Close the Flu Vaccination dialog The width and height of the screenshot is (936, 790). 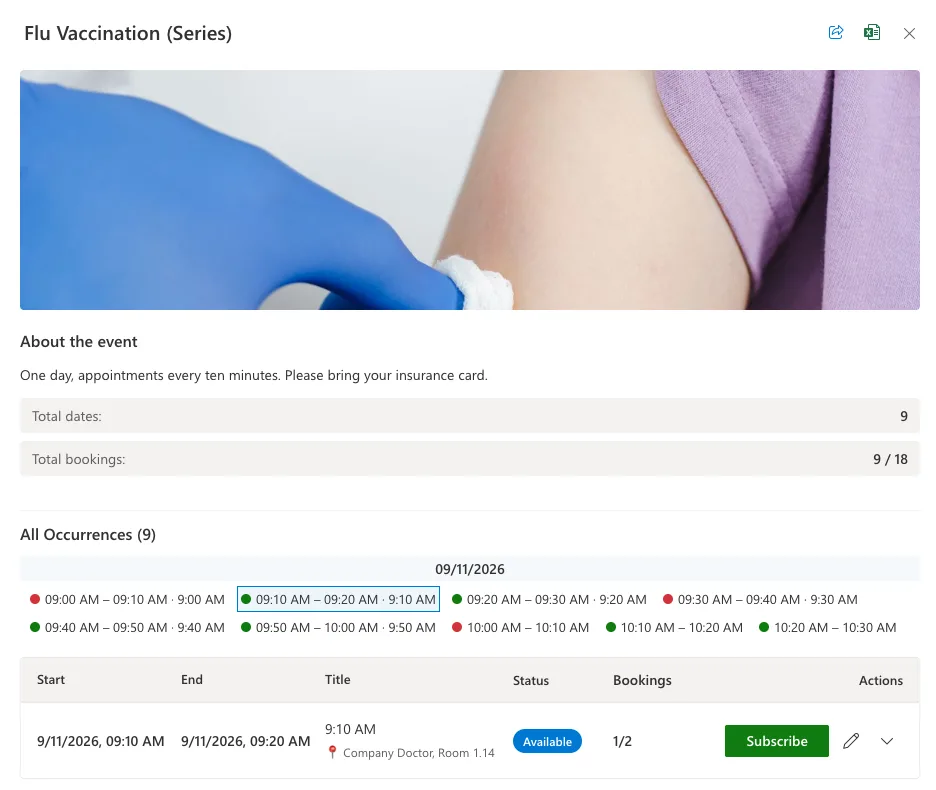(909, 33)
